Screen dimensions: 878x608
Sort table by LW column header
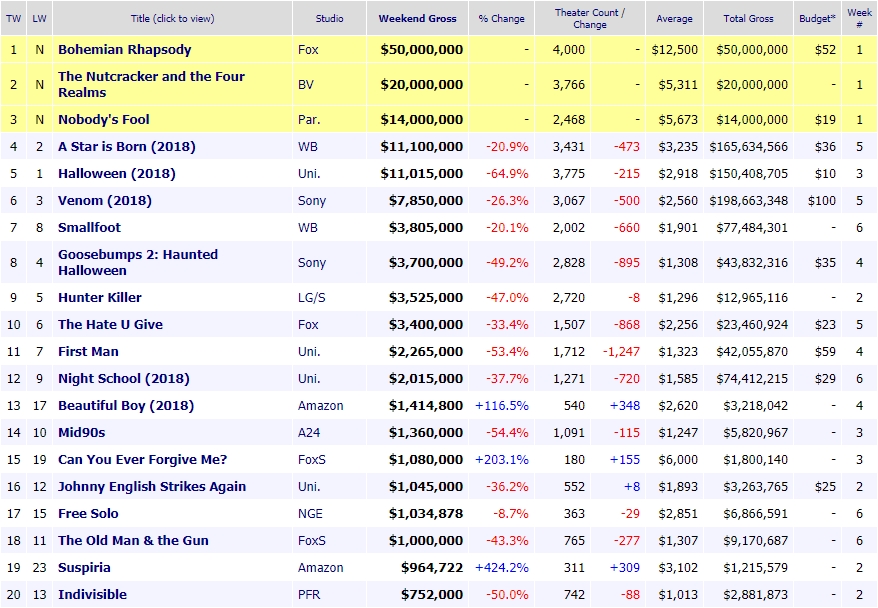(39, 18)
